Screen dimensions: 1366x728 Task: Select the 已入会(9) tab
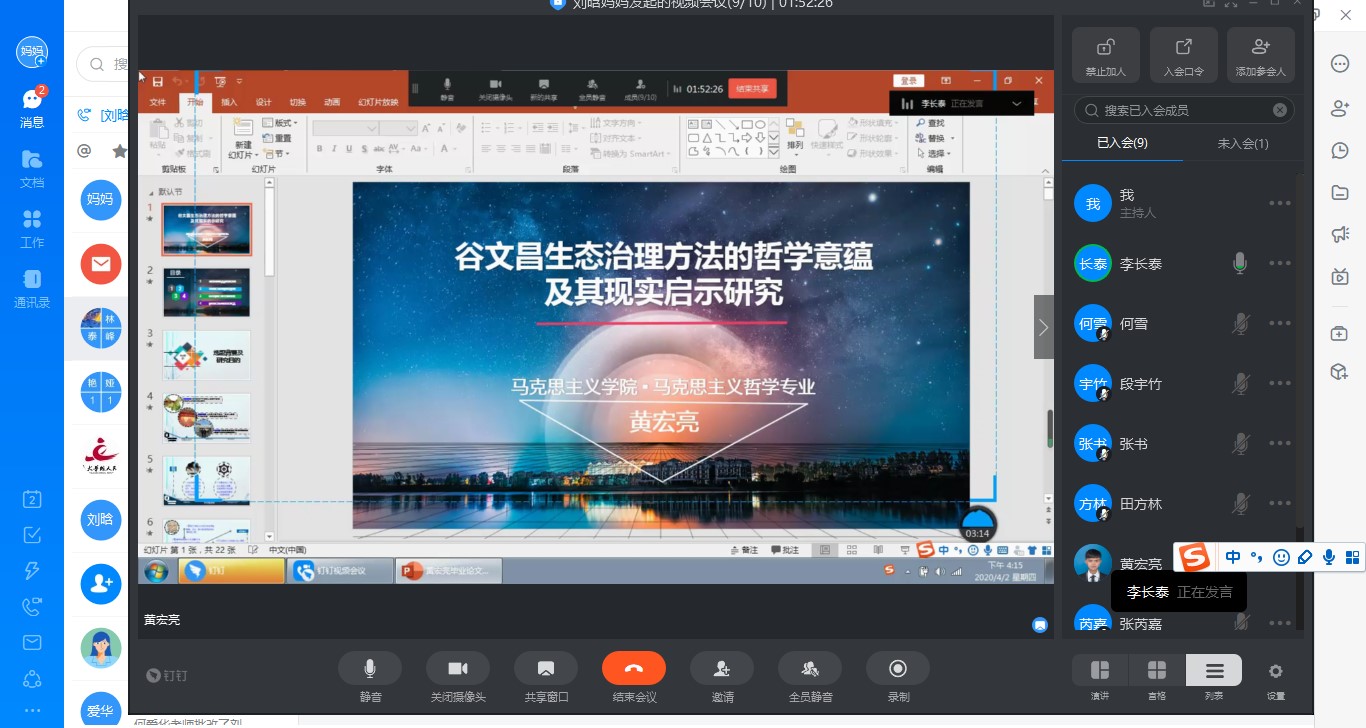(x=1122, y=143)
